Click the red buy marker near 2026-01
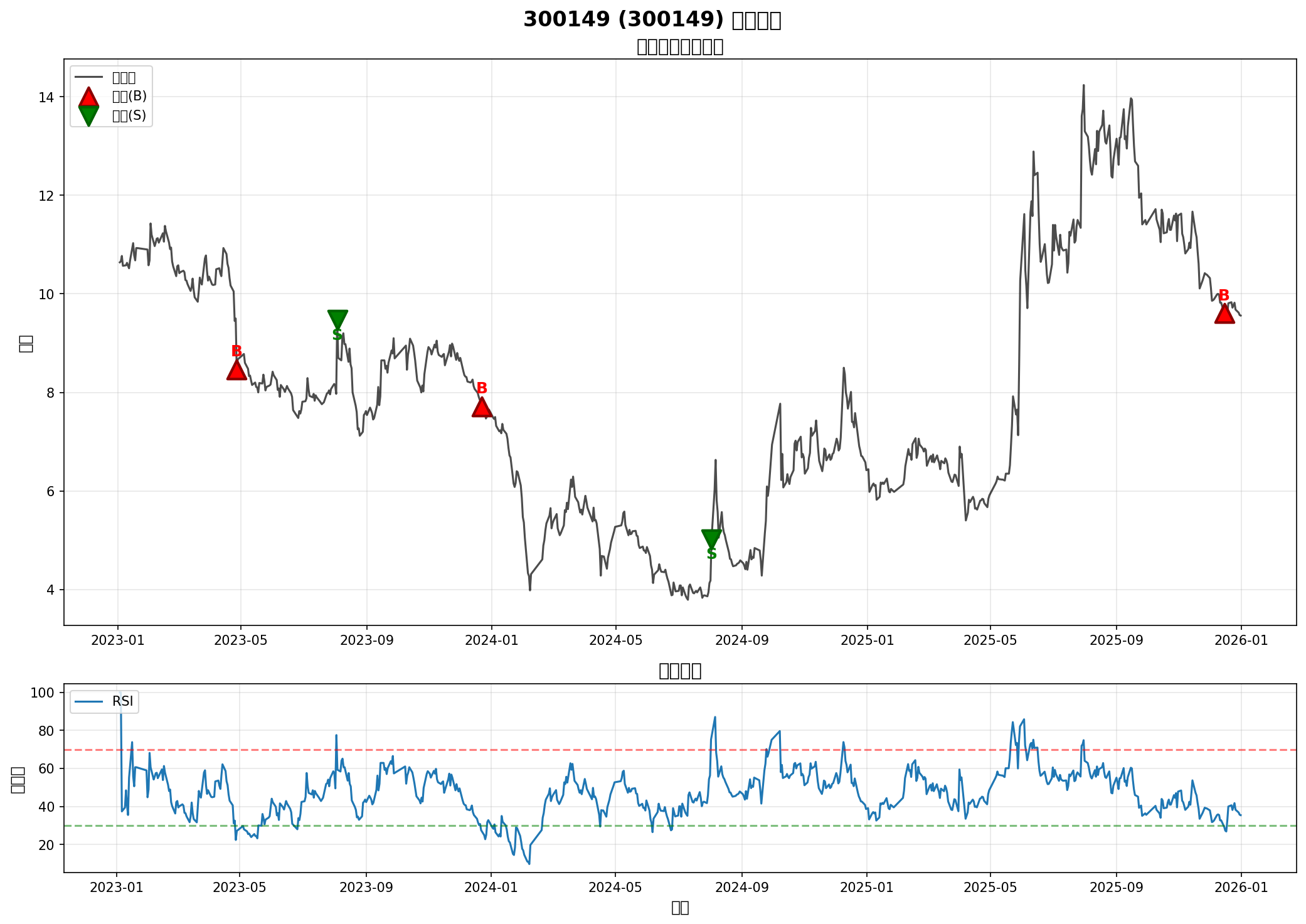 [x=1224, y=314]
